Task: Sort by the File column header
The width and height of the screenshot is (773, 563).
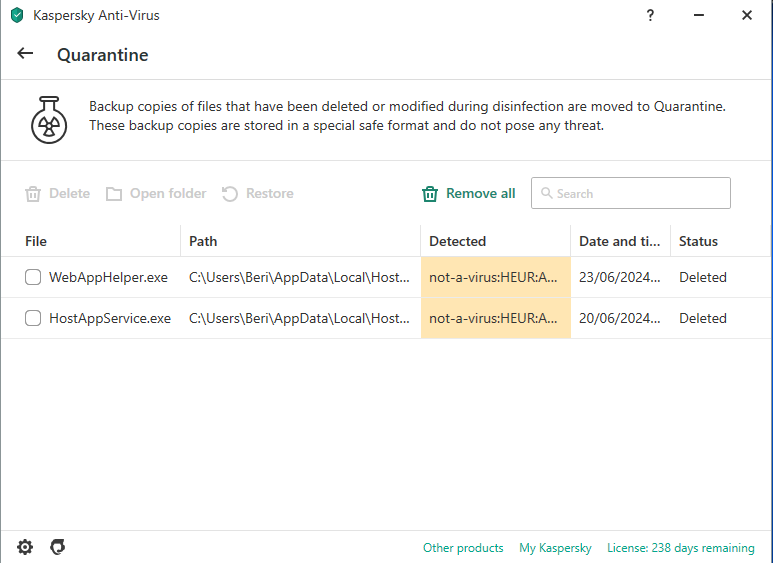Action: click(36, 241)
